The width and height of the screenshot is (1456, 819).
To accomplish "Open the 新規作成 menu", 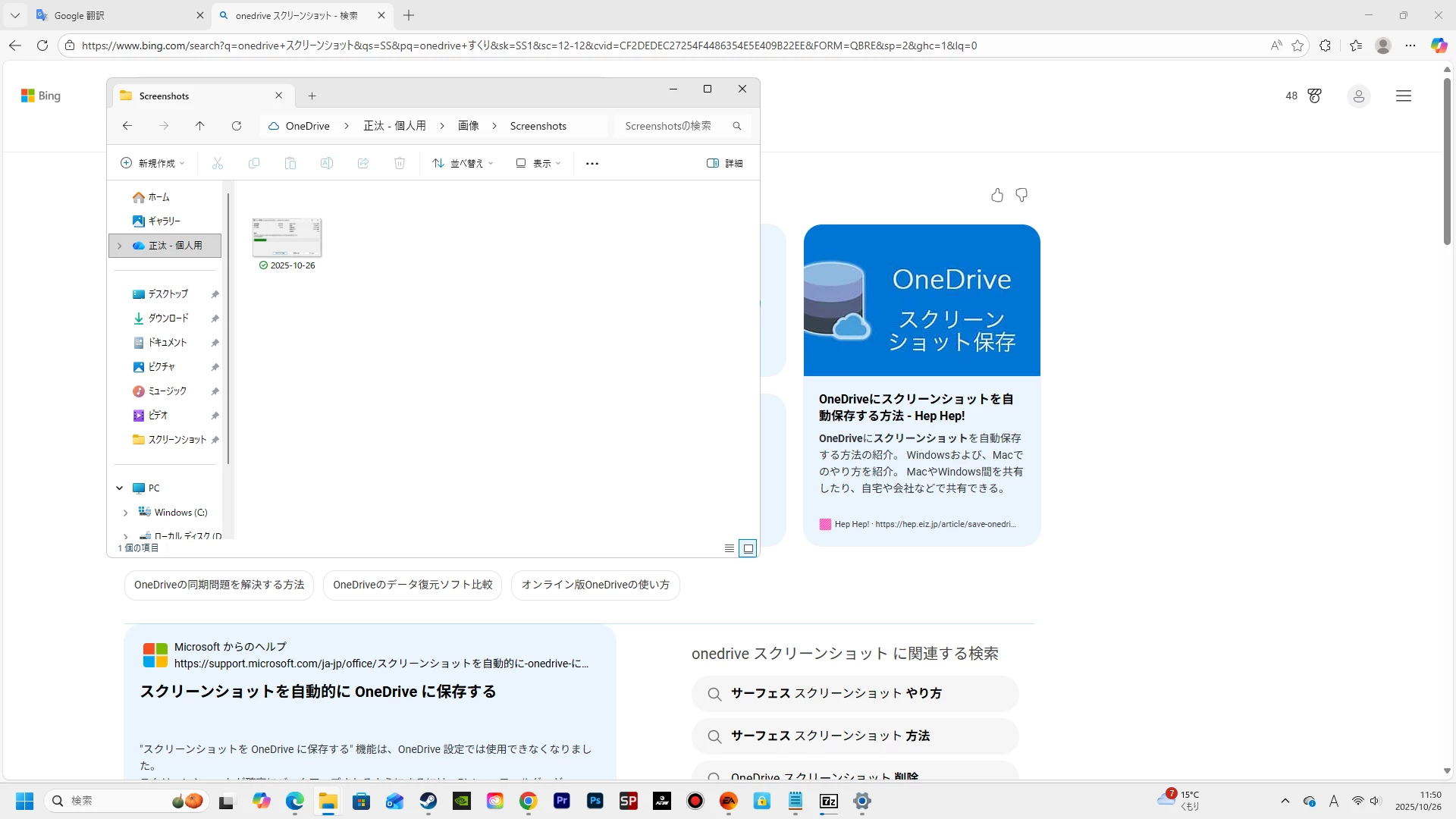I will [x=152, y=163].
